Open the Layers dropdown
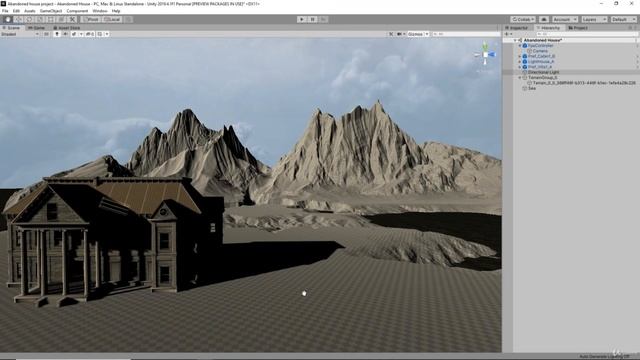Image resolution: width=640 pixels, height=360 pixels. pos(594,19)
